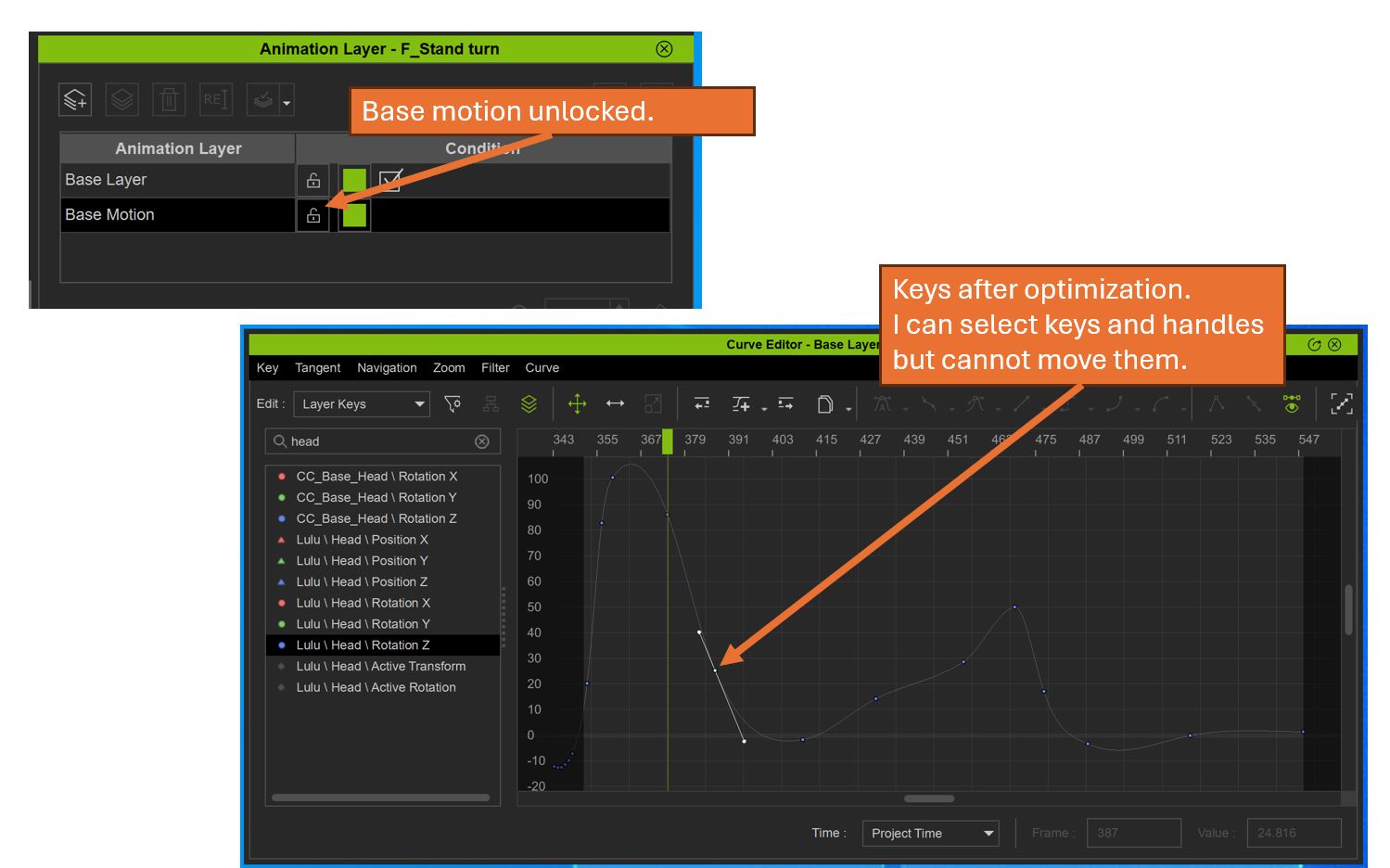Click the add new animation layer icon
1390x868 pixels.
[x=75, y=99]
